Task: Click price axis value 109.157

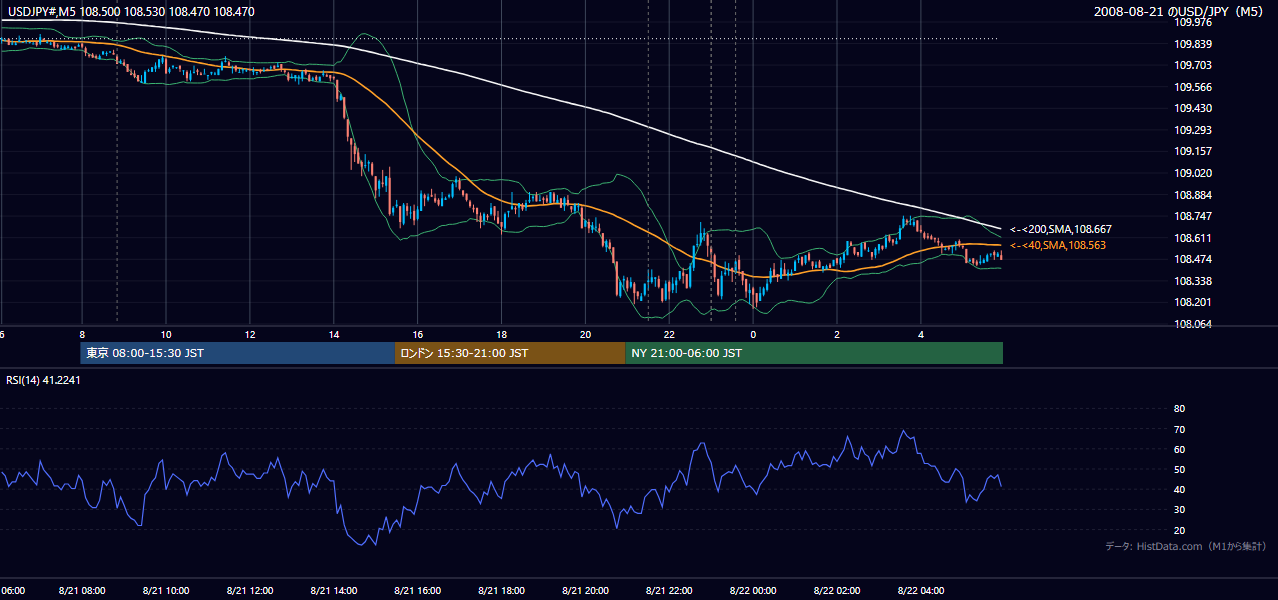Action: (x=1193, y=152)
